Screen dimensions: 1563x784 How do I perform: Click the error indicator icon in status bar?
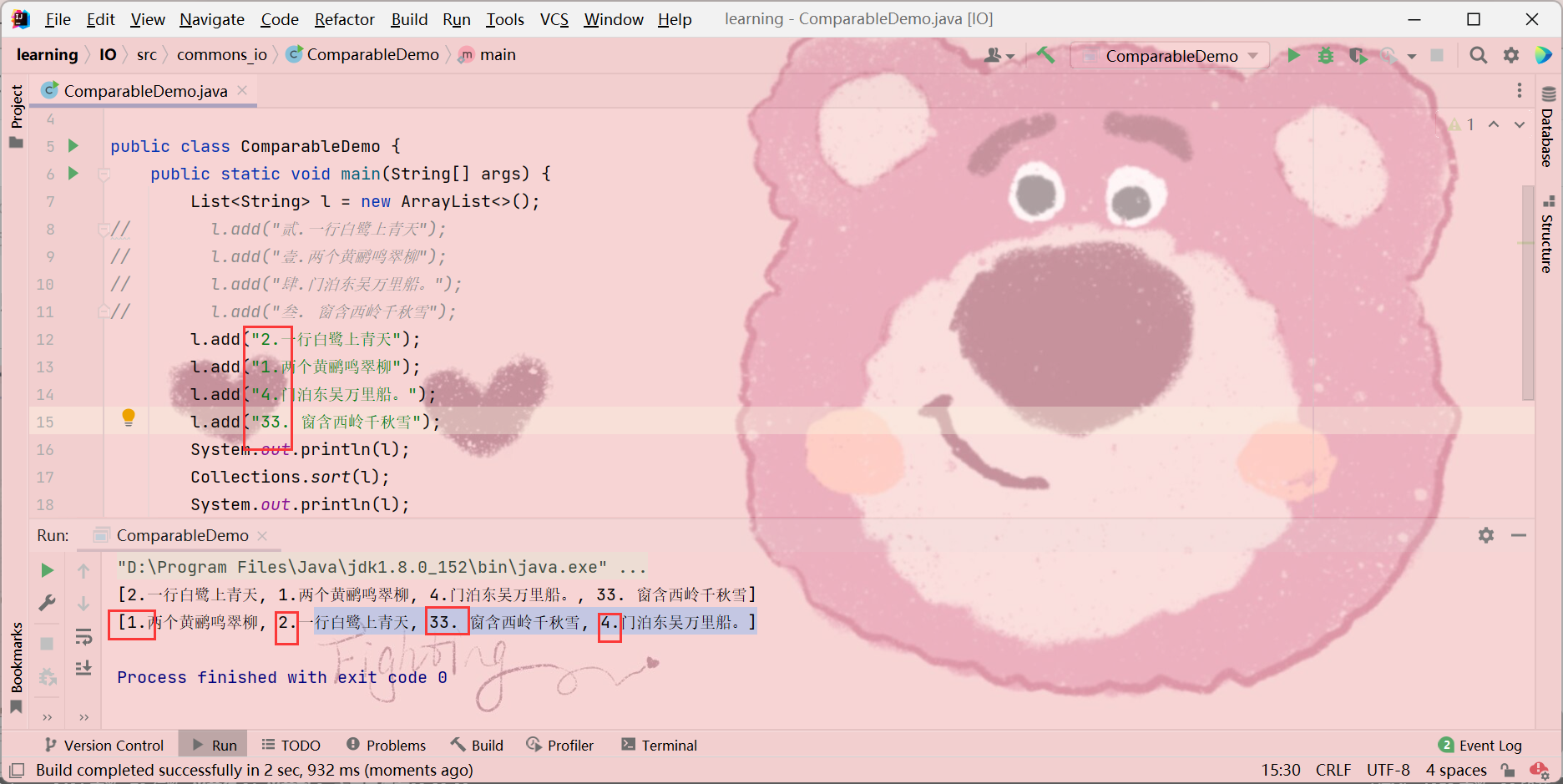(1540, 770)
